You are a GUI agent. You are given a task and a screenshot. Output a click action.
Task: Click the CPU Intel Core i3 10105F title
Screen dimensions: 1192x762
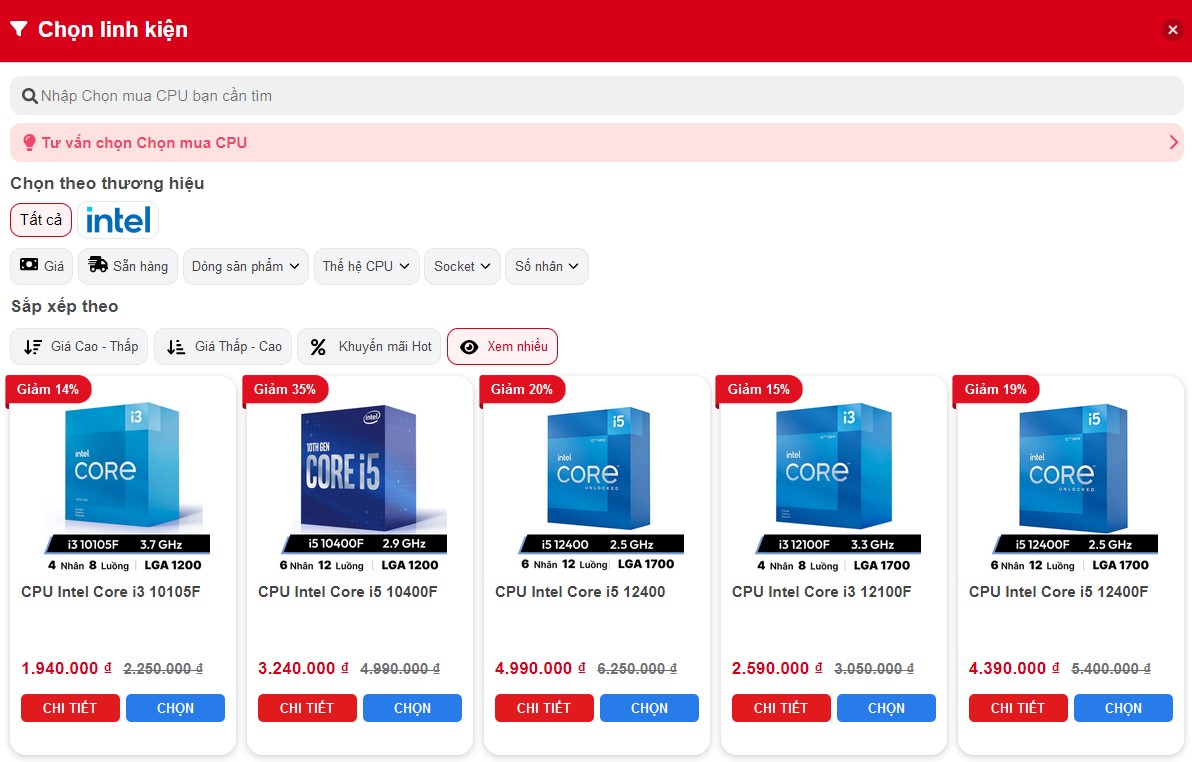(x=111, y=592)
